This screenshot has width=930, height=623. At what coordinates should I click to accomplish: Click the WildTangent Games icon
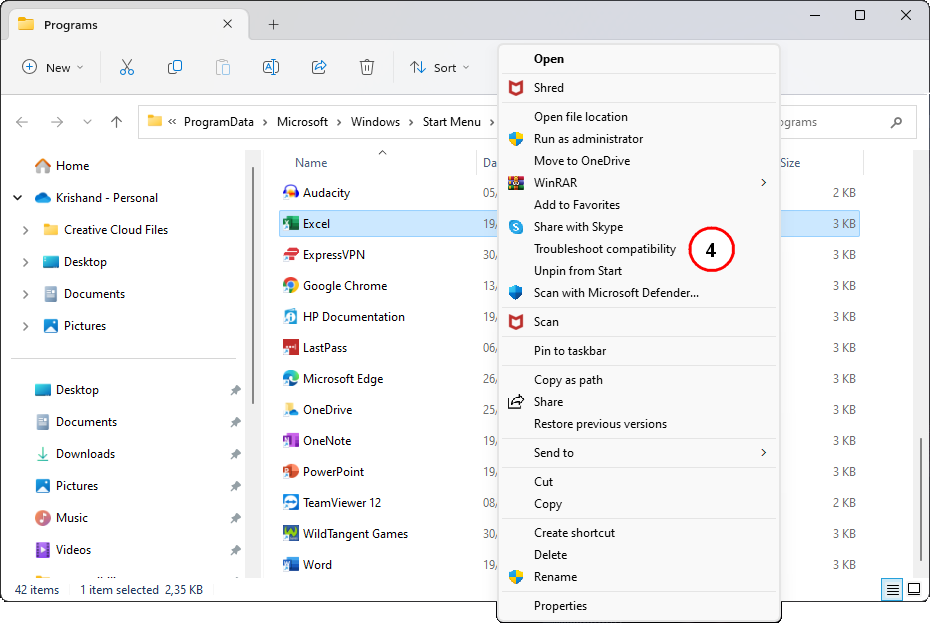point(291,533)
